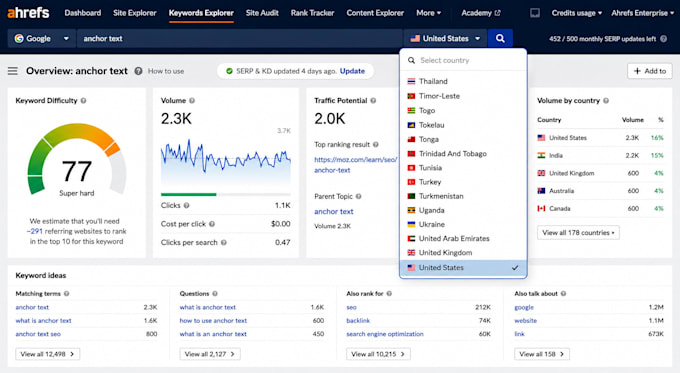The image size is (680, 373).
Task: Click the Also rank for info icon
Action: (x=389, y=294)
